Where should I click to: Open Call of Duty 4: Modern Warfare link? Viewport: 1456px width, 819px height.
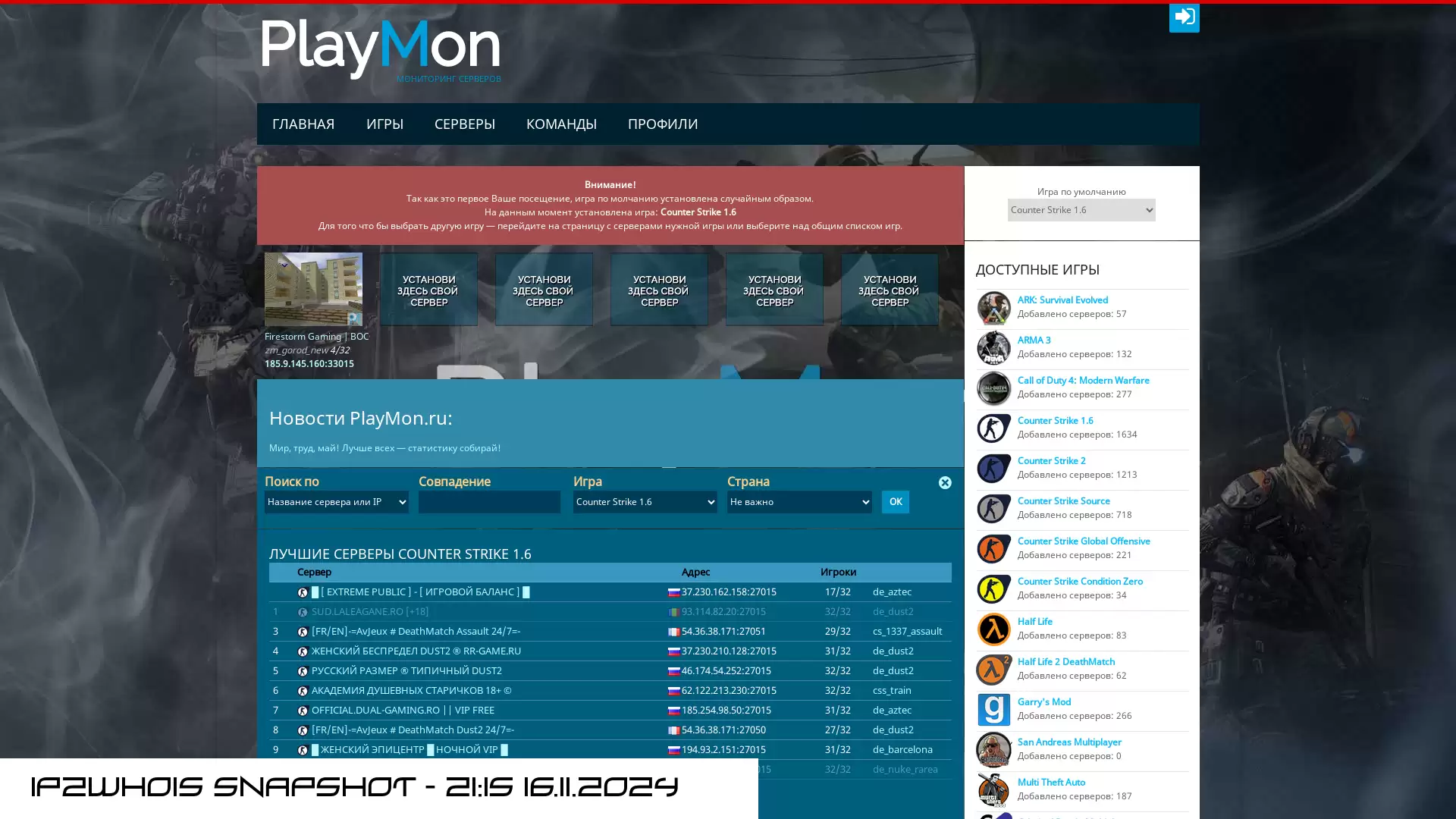[1083, 381]
